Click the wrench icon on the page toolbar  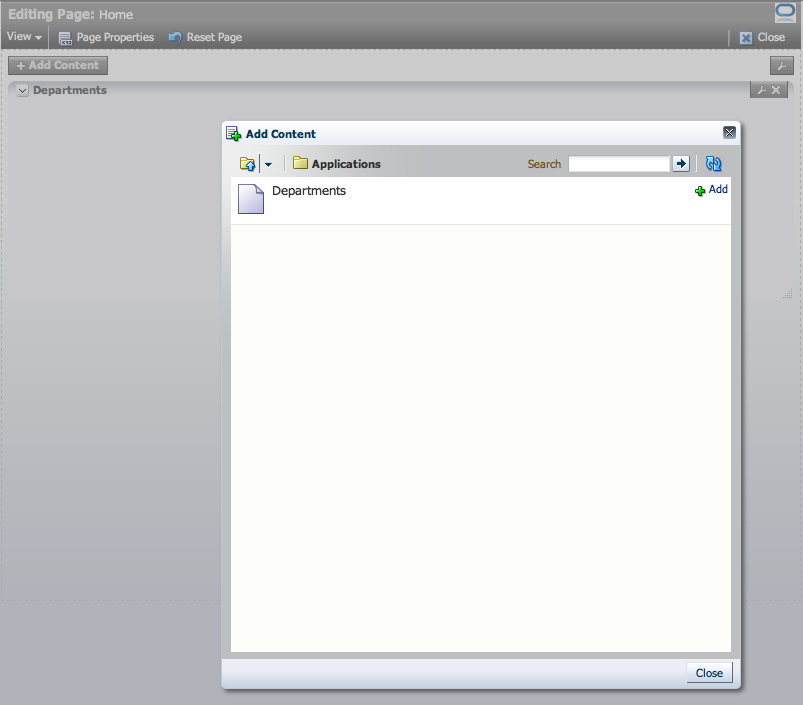781,64
